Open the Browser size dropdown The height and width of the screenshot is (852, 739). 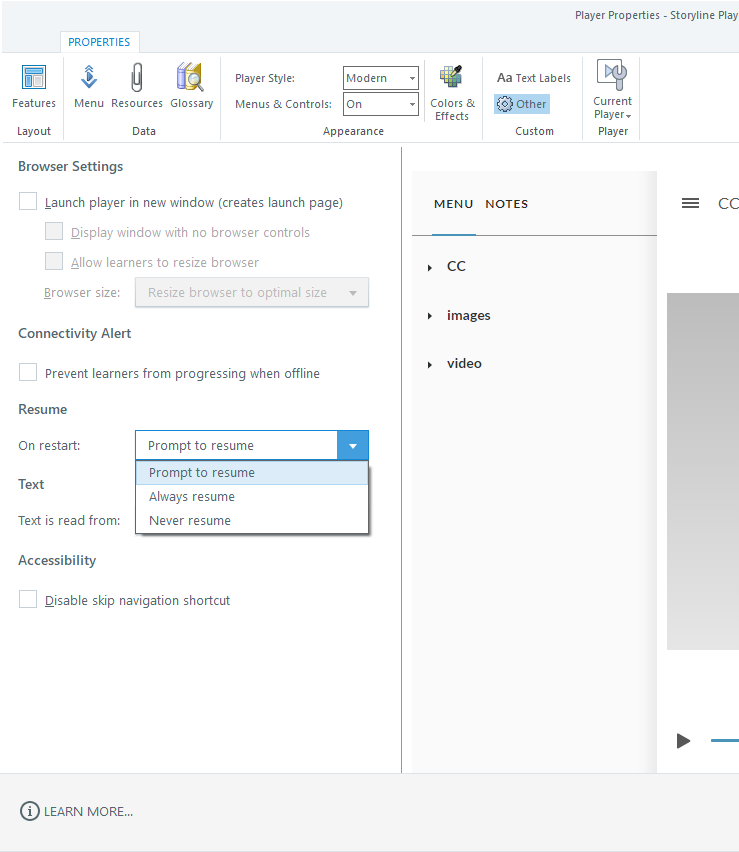tap(252, 292)
